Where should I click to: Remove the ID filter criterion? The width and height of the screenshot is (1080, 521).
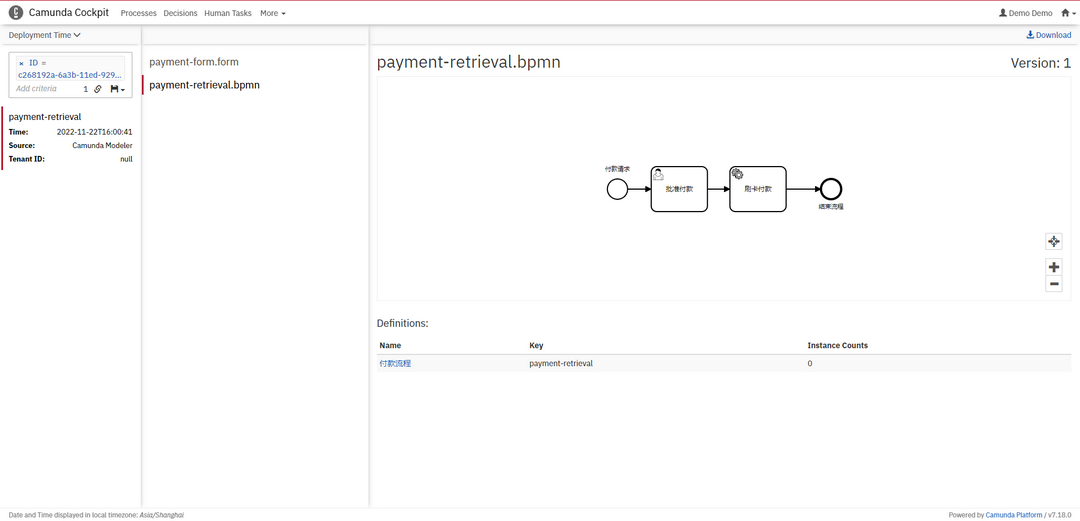(21, 63)
